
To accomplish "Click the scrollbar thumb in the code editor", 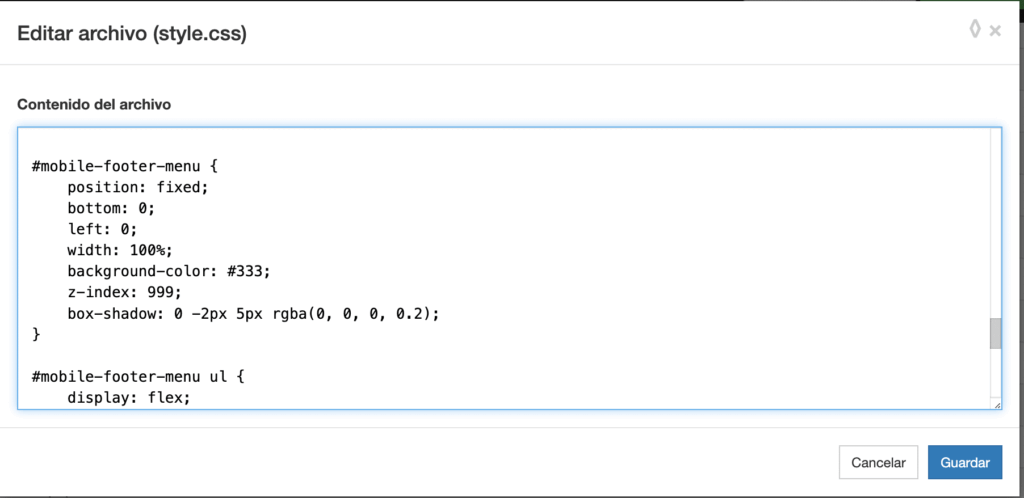I will click(x=995, y=334).
